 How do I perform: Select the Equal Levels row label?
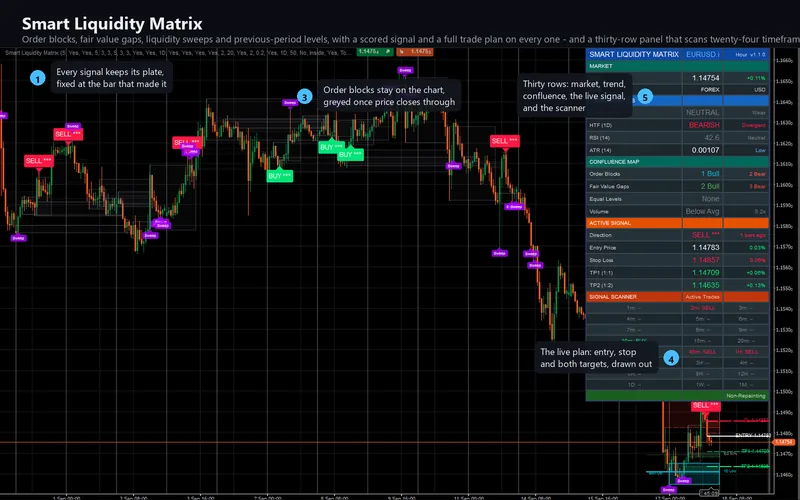click(605, 199)
